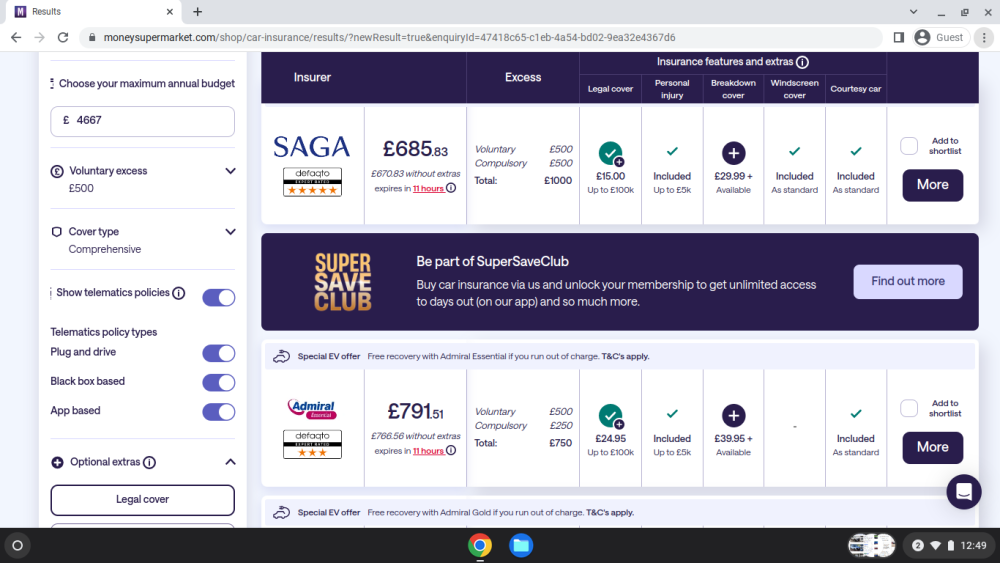This screenshot has height=563, width=1000.
Task: Click Admiral expires in 11 hours link
Action: tap(428, 451)
